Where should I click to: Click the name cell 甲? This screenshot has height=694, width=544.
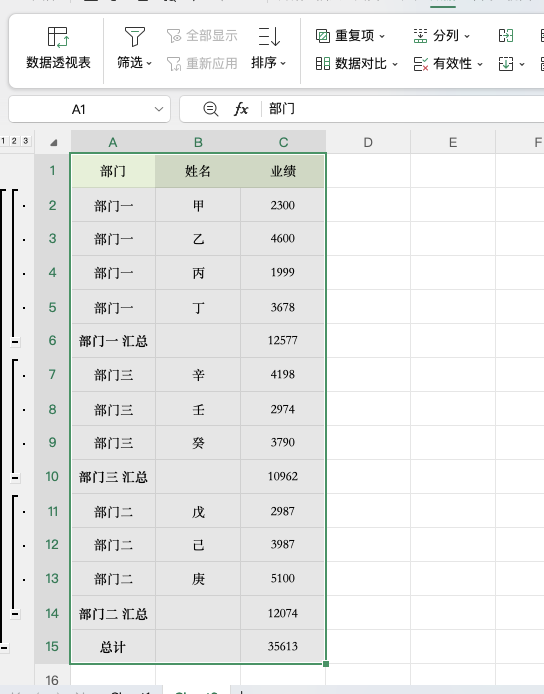[198, 205]
